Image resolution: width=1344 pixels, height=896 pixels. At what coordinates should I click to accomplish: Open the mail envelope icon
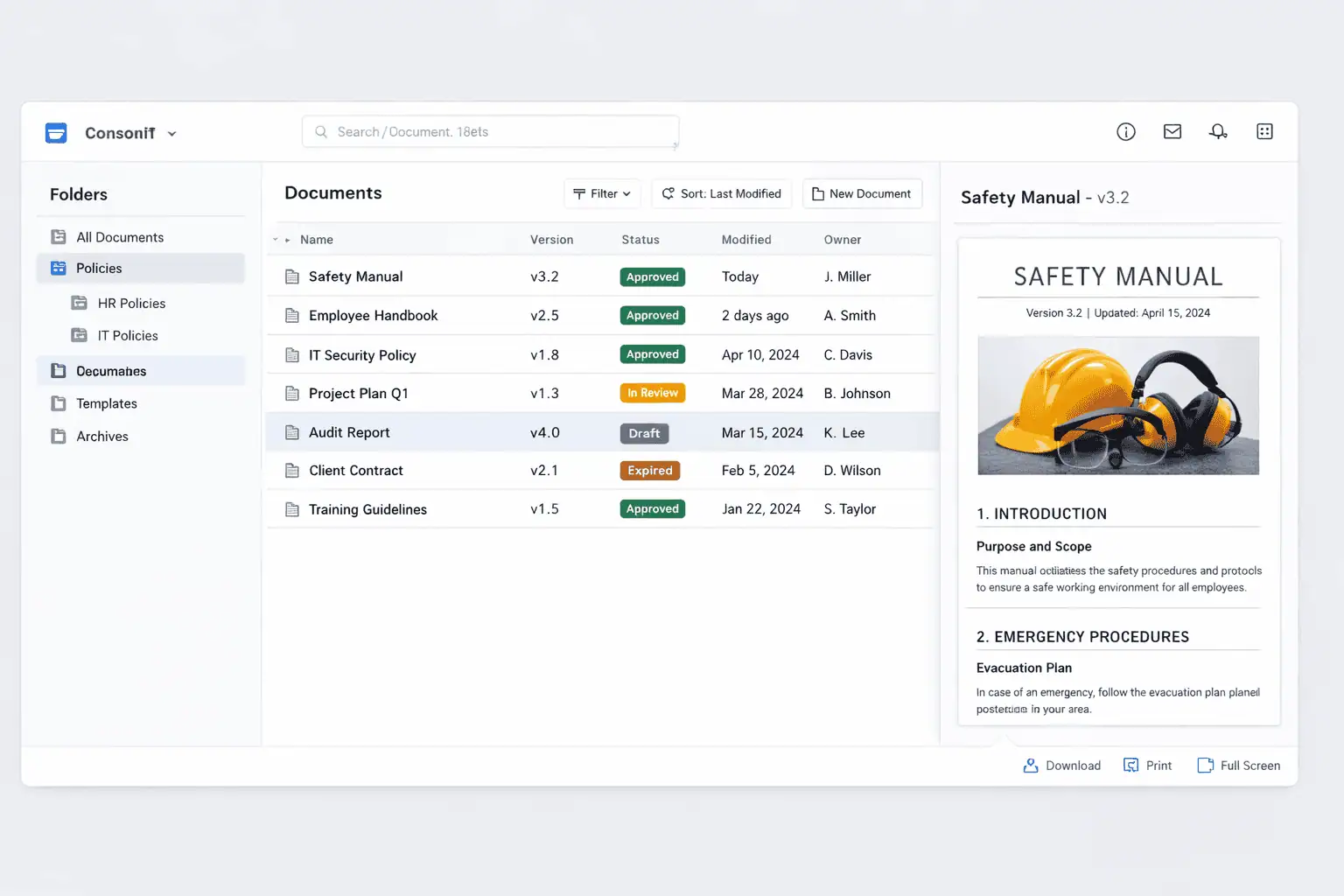(x=1172, y=132)
